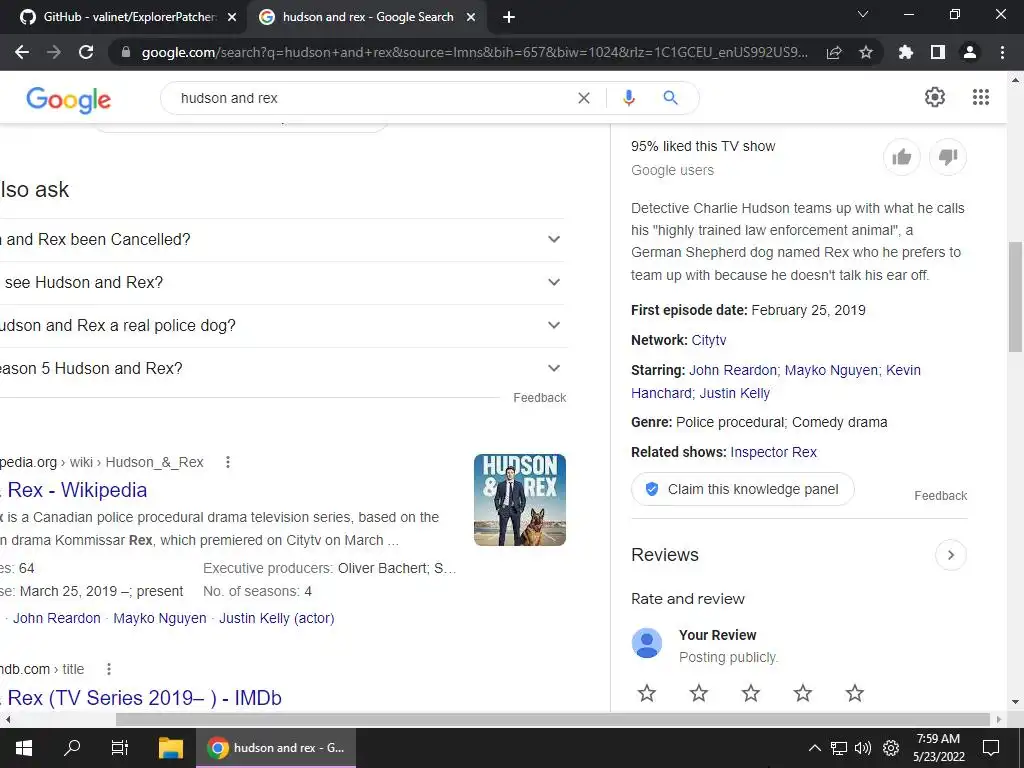1024x768 pixels.
Task: Show hidden system tray icons
Action: pos(814,748)
